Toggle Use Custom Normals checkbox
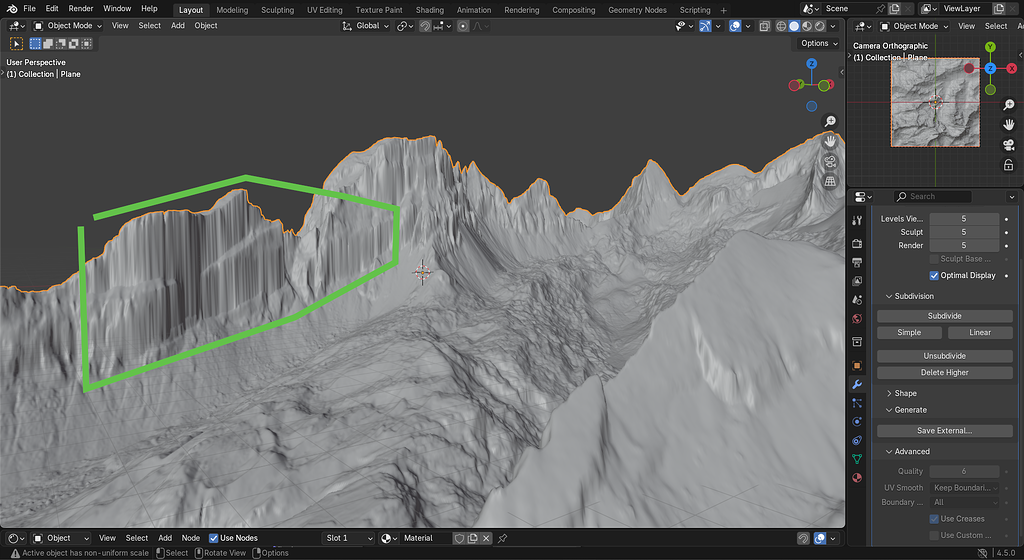The height and width of the screenshot is (560, 1024). click(934, 535)
